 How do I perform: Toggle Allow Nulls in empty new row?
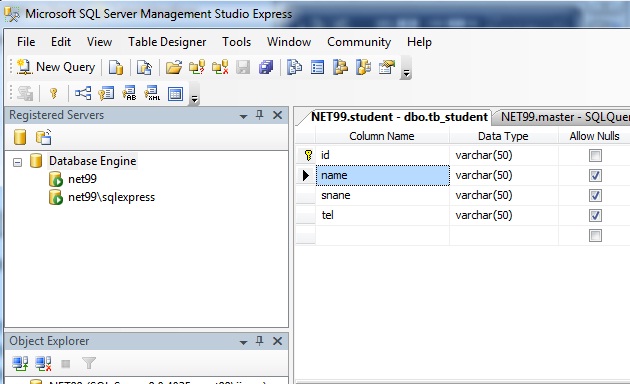click(595, 235)
